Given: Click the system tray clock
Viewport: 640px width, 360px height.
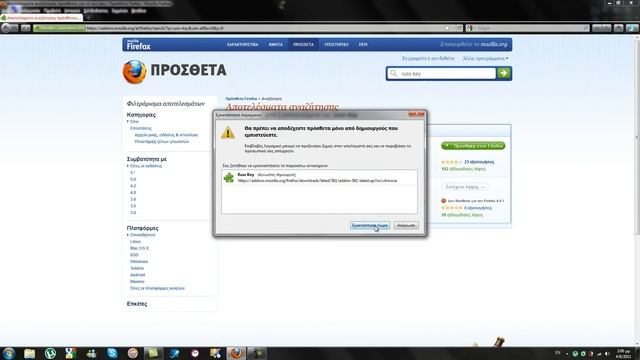Looking at the screenshot, I should point(623,354).
